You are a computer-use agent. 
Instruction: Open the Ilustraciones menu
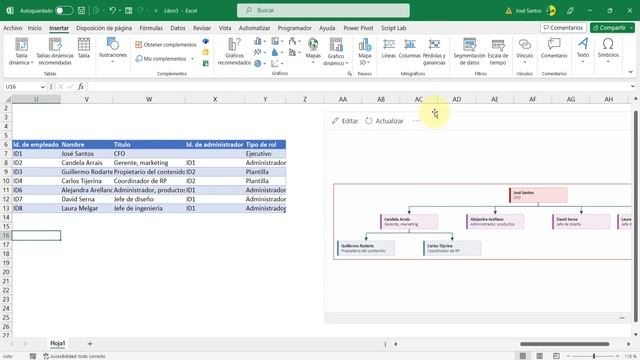pyautogui.click(x=113, y=50)
